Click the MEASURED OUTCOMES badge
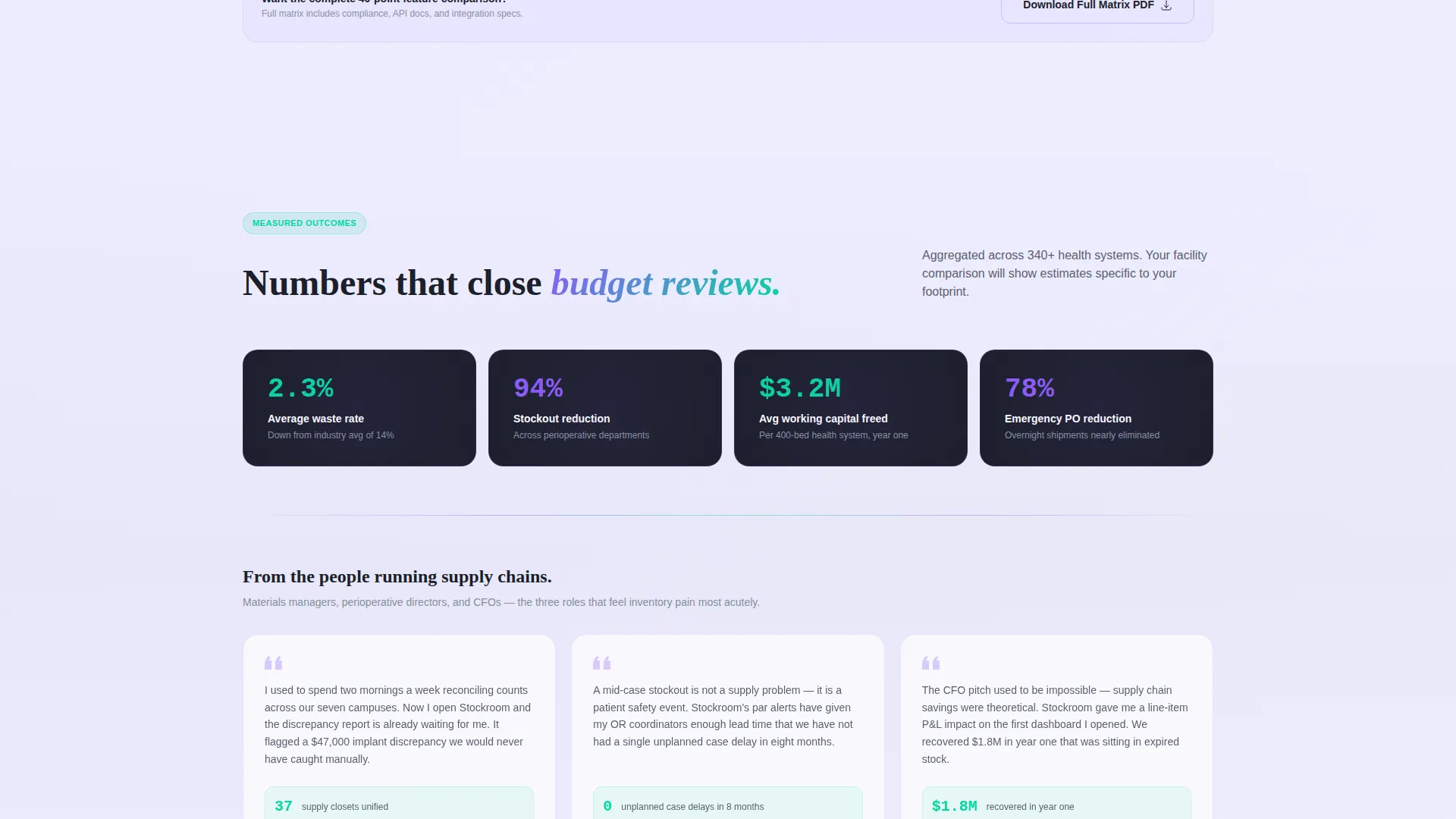Image resolution: width=1456 pixels, height=819 pixels. tap(304, 223)
